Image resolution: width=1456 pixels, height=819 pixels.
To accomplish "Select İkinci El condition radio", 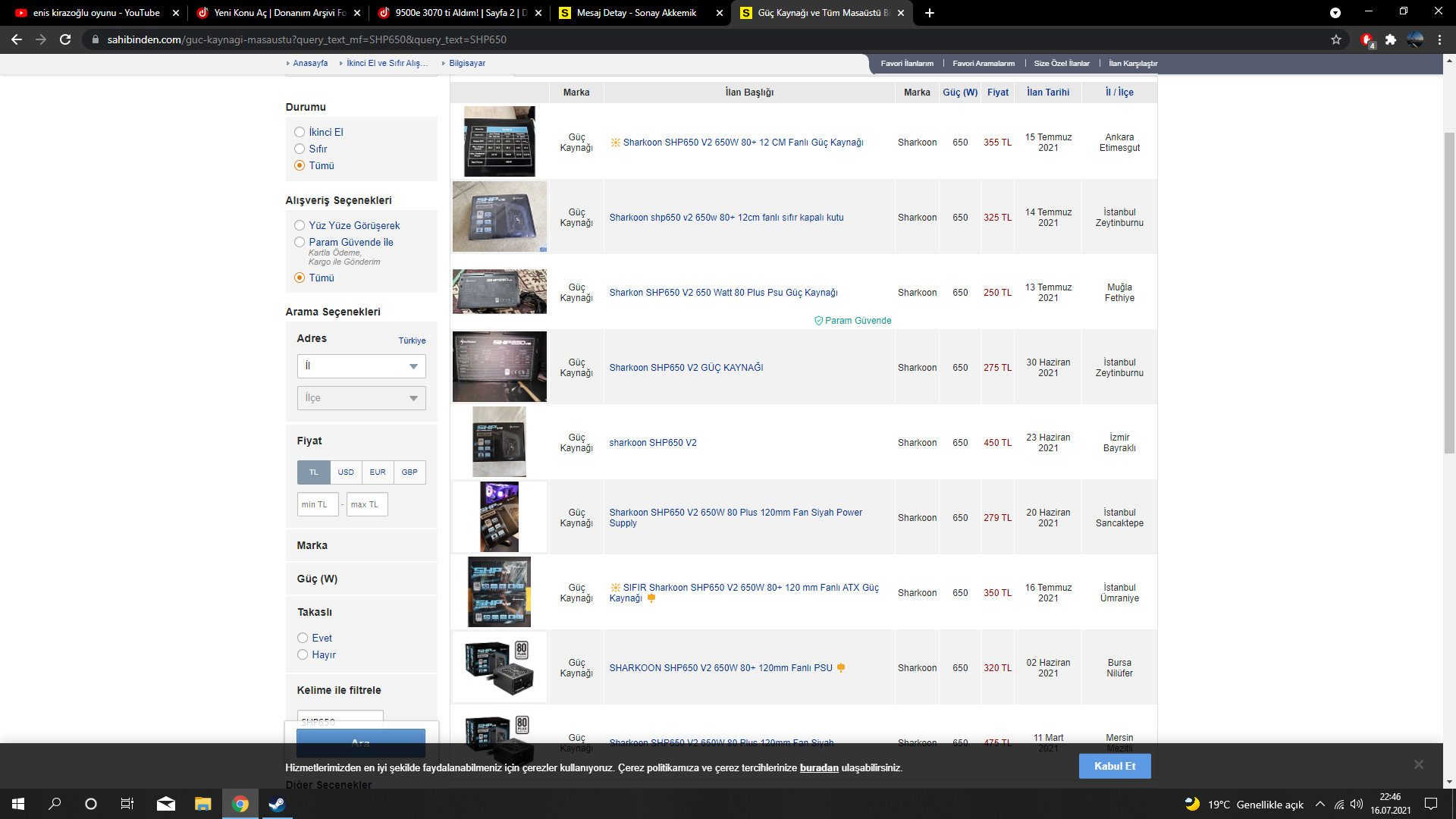I will click(x=300, y=132).
